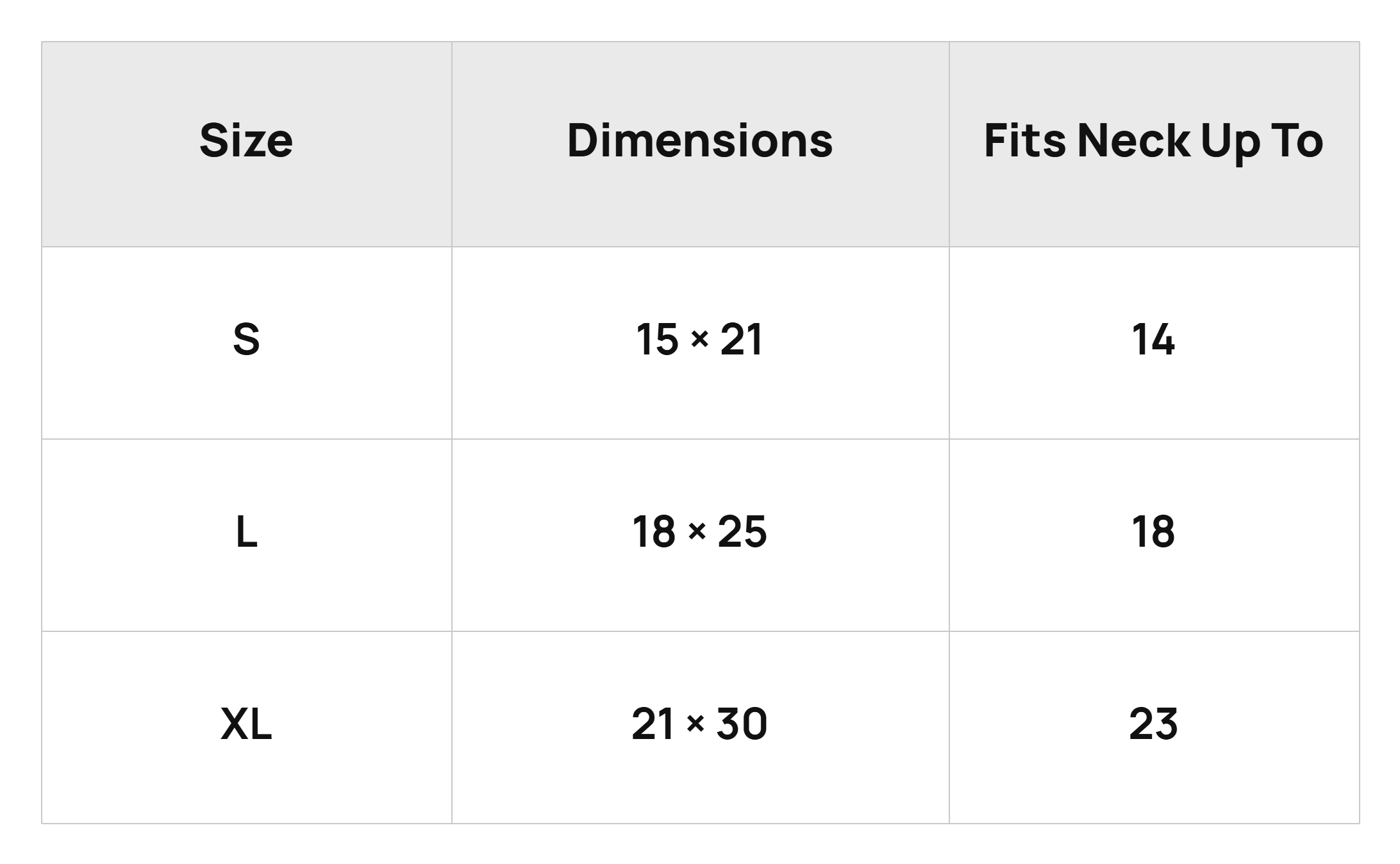Select the S size cell
1400x864 pixels.
pyautogui.click(x=247, y=343)
